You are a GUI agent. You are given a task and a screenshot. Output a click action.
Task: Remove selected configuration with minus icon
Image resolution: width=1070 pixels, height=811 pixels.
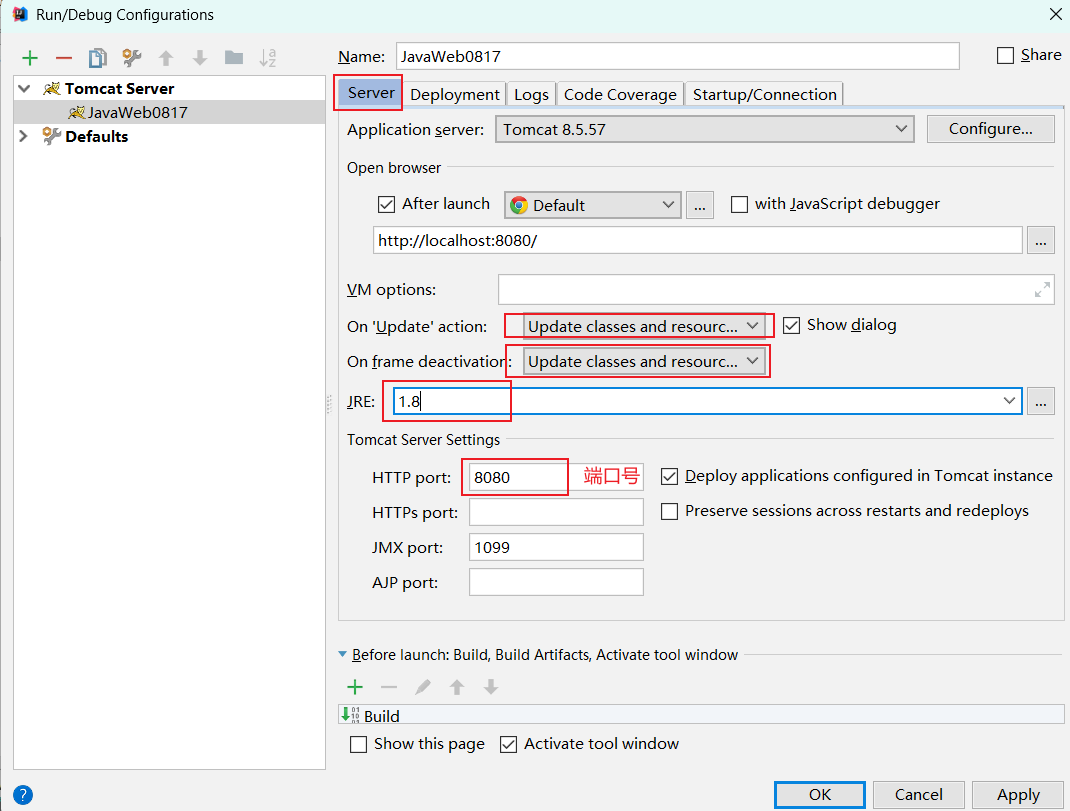[63, 58]
